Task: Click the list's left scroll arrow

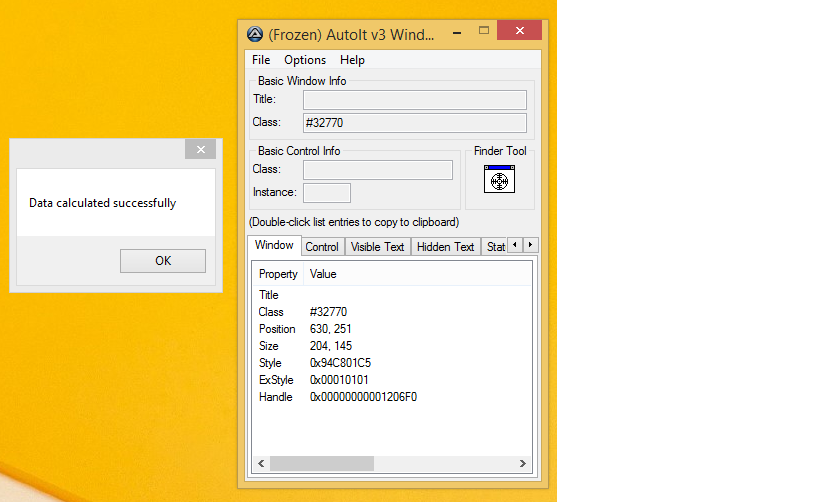Action: coord(261,463)
